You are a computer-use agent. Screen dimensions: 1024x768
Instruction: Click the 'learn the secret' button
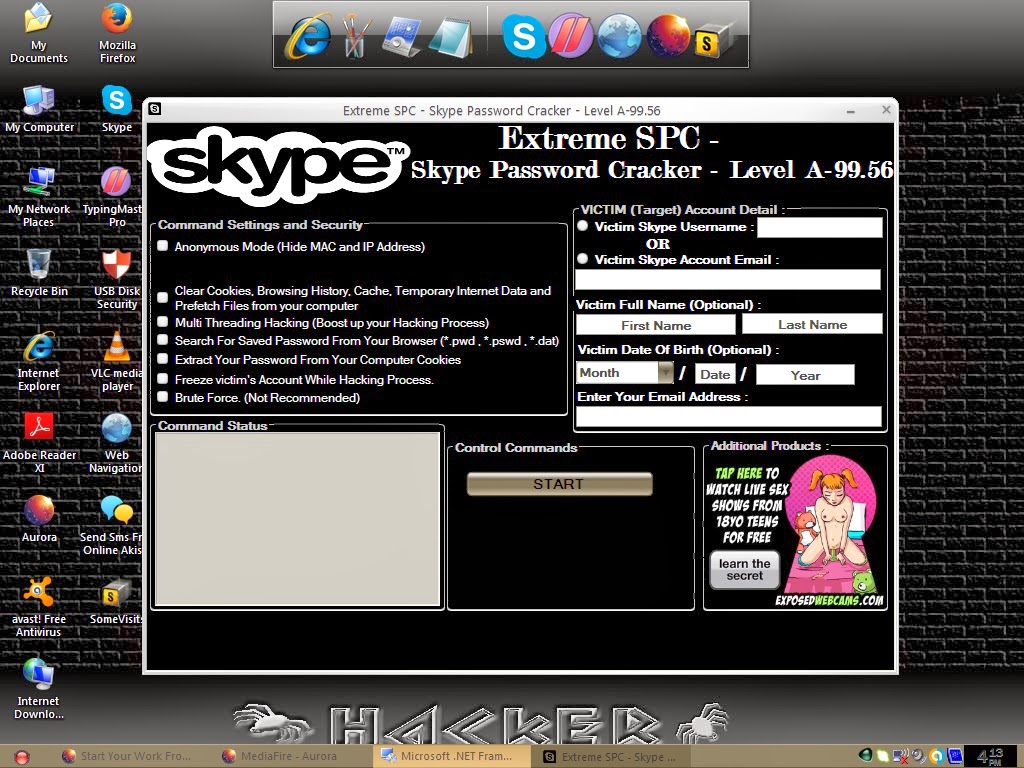[744, 570]
